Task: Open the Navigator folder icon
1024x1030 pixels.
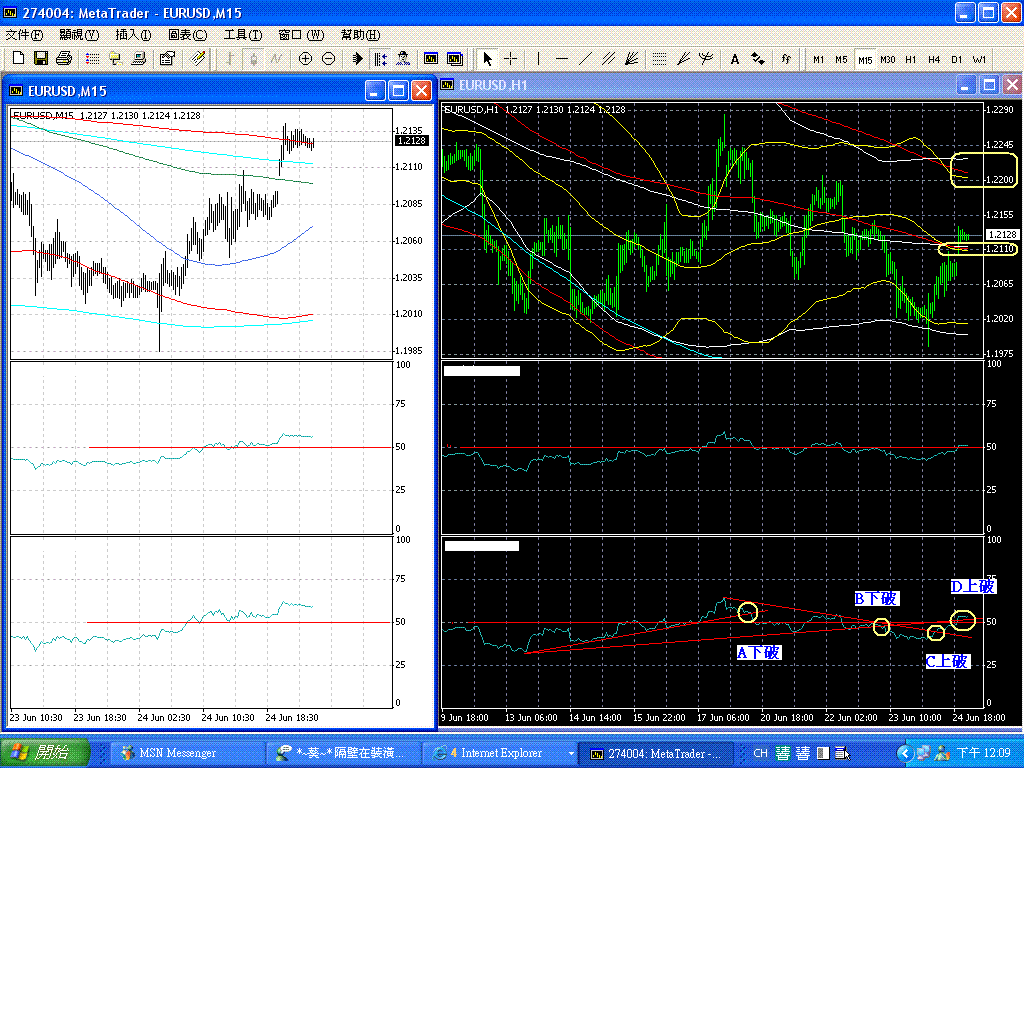Action: coord(116,58)
